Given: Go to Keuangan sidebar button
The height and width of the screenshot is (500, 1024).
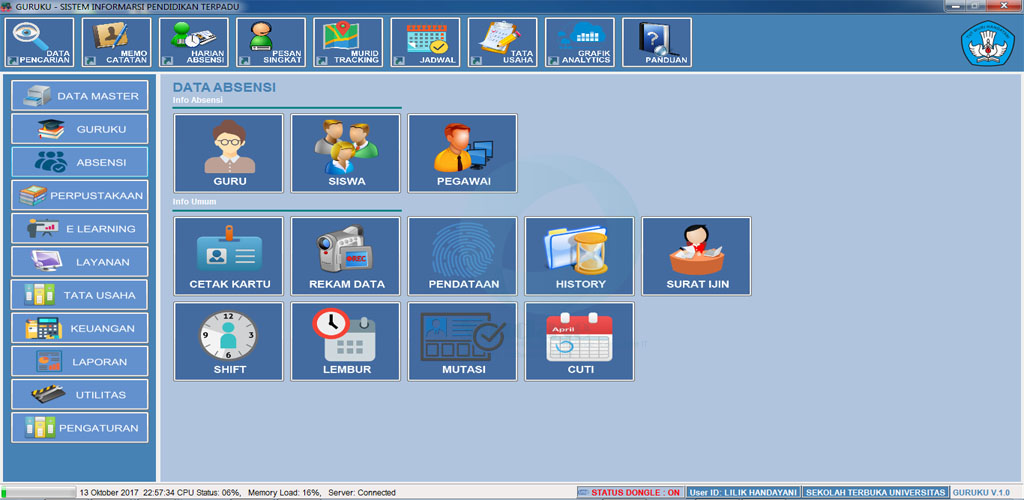Looking at the screenshot, I should [80, 328].
